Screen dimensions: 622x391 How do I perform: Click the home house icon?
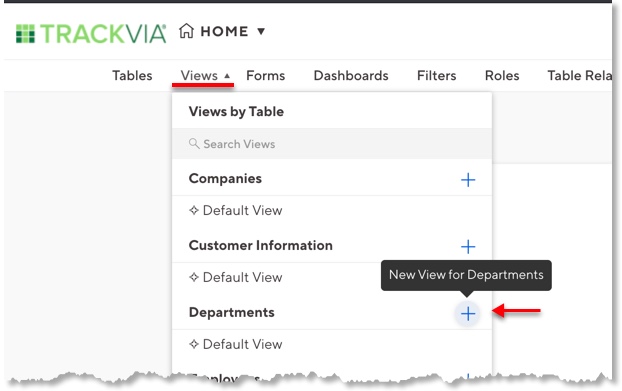coord(186,31)
